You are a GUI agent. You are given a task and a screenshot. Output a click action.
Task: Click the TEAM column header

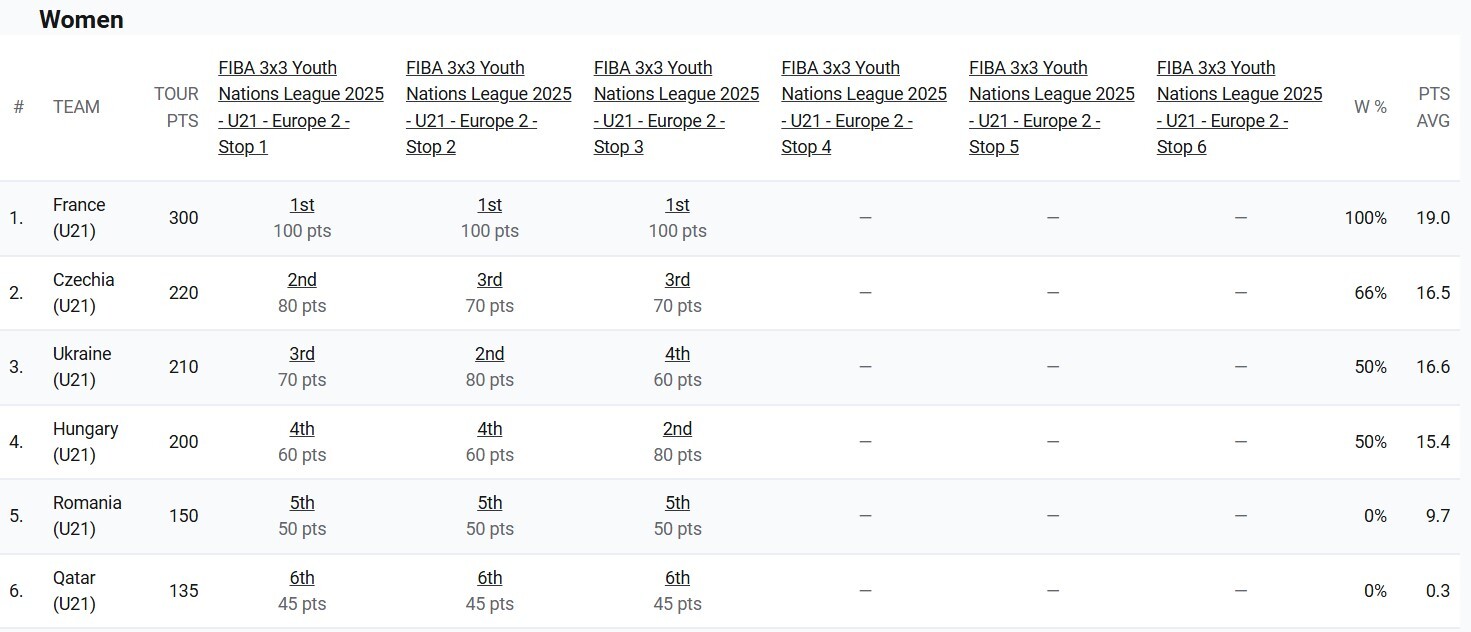pos(76,107)
